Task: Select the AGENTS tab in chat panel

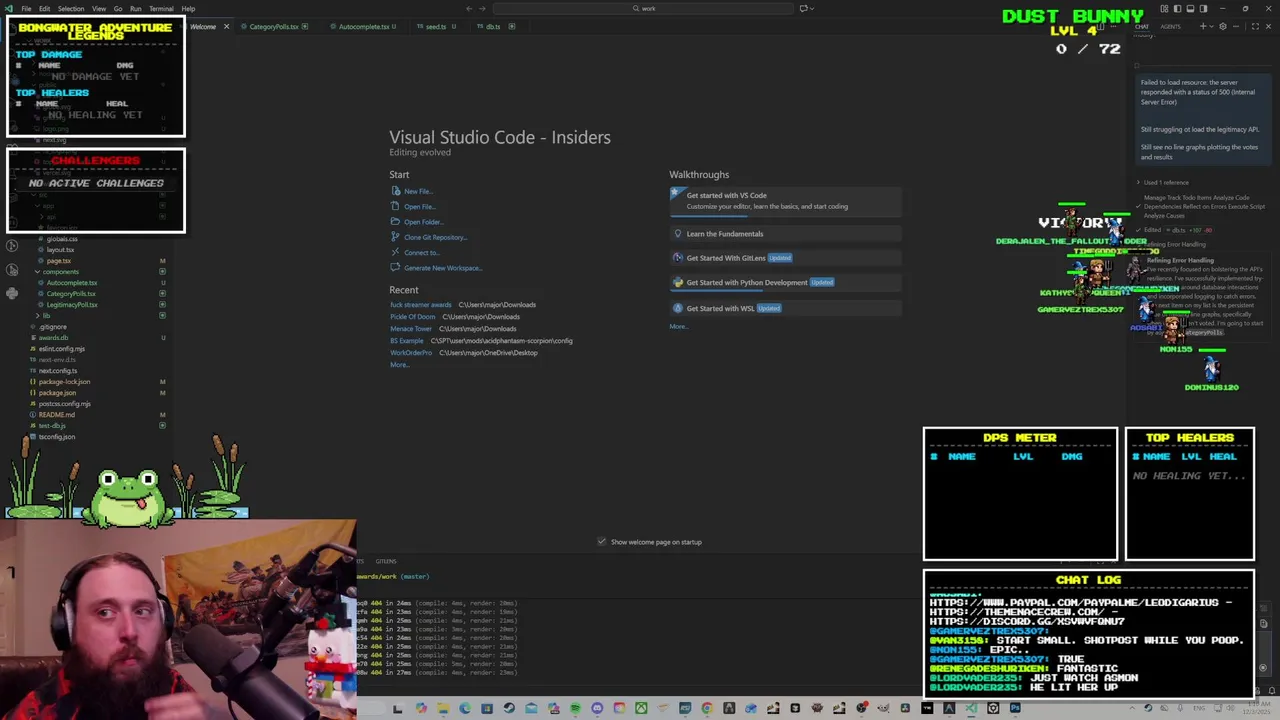Action: (1170, 27)
